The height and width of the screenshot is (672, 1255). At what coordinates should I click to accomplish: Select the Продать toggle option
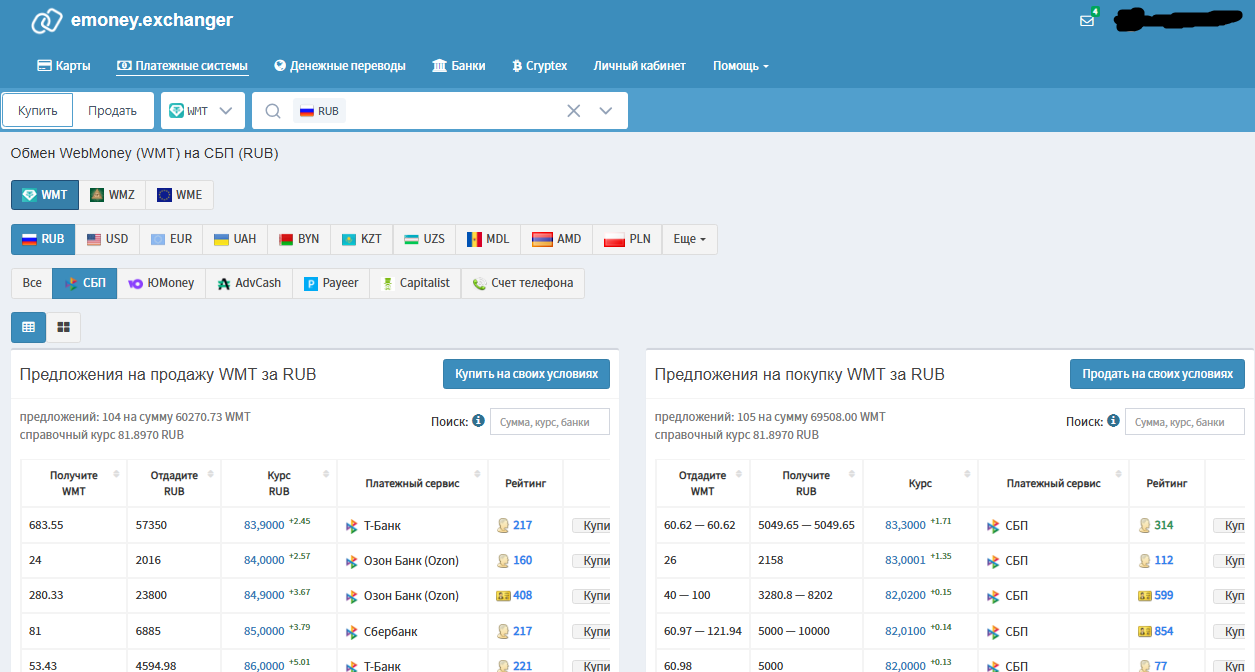tap(112, 111)
